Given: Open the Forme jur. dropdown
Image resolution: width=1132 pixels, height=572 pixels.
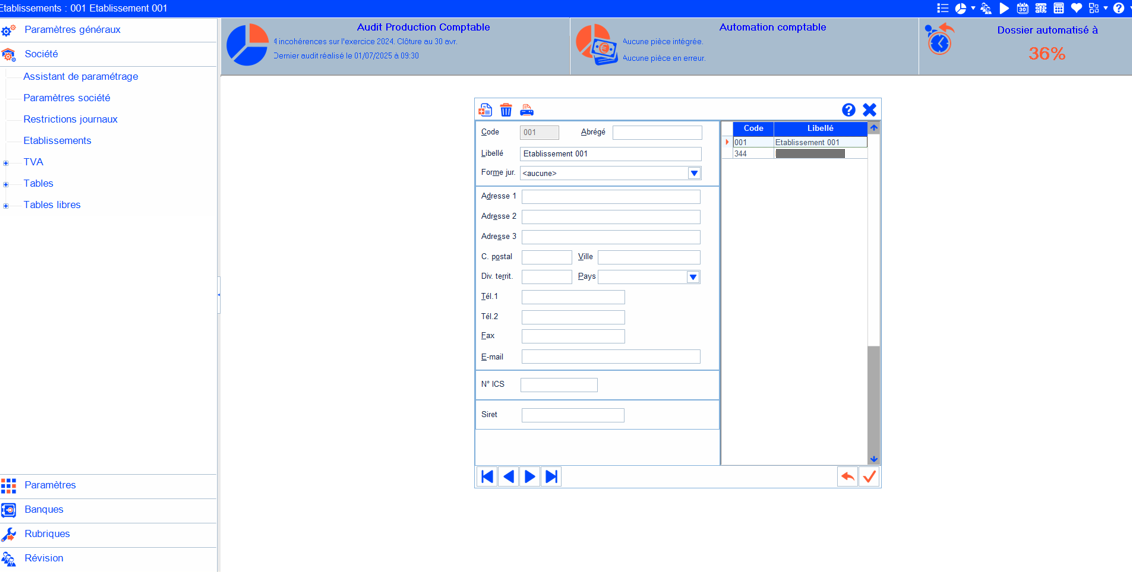Looking at the screenshot, I should [x=694, y=173].
